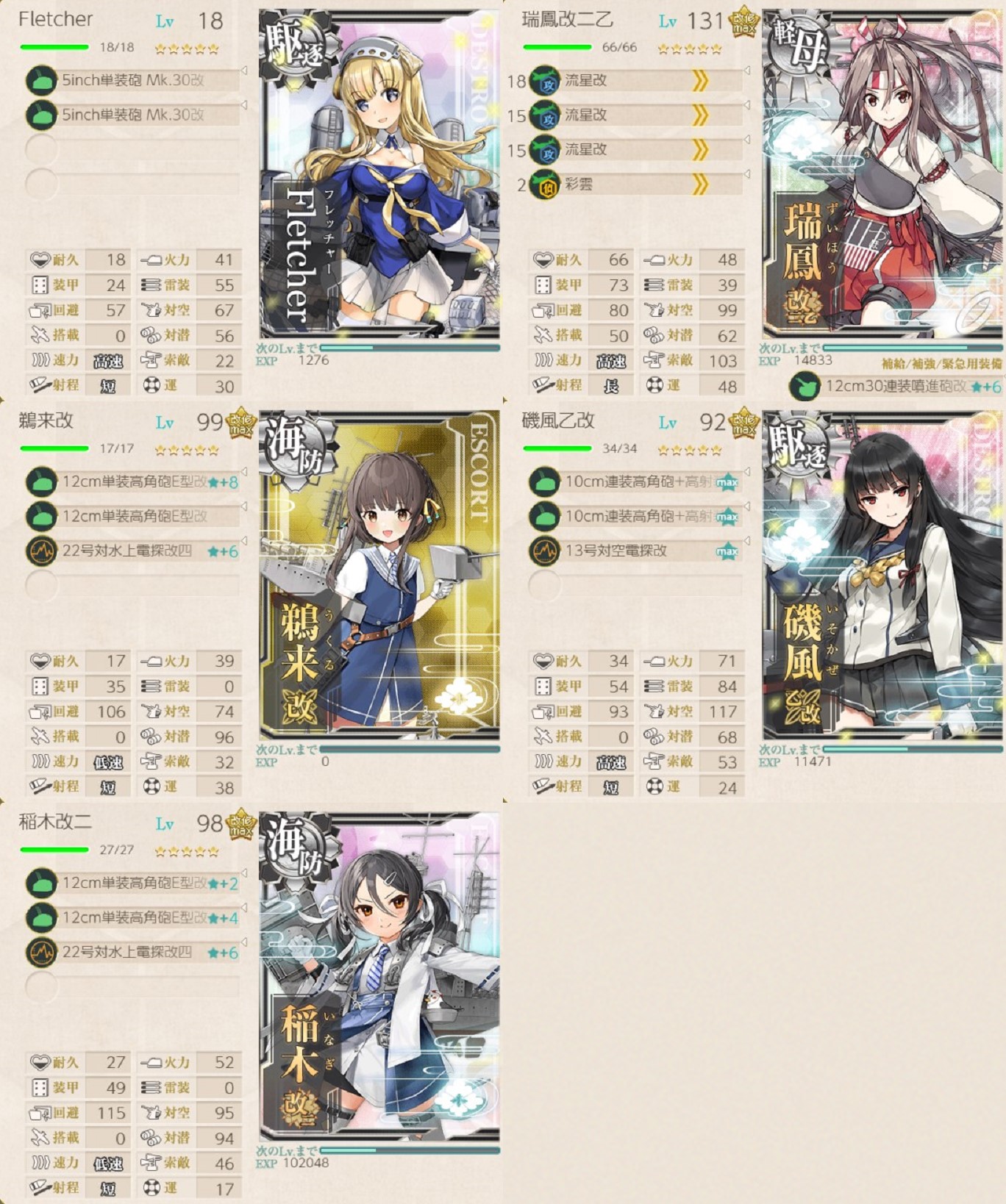Click 稲木改二's EXP progress bar
The width and height of the screenshot is (1006, 1204).
(410, 1150)
